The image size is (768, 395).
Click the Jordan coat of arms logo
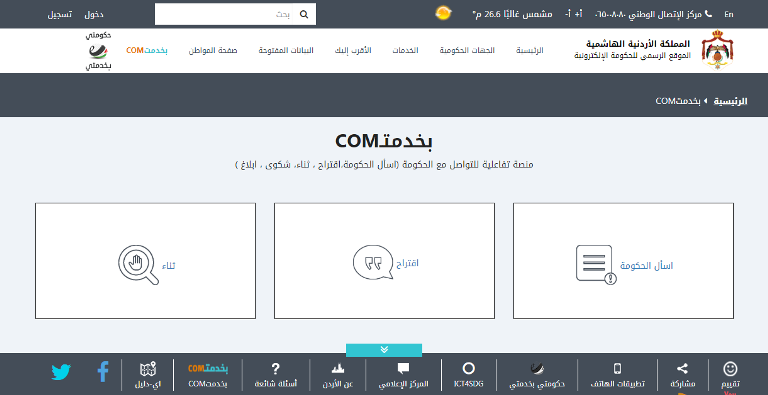(717, 49)
